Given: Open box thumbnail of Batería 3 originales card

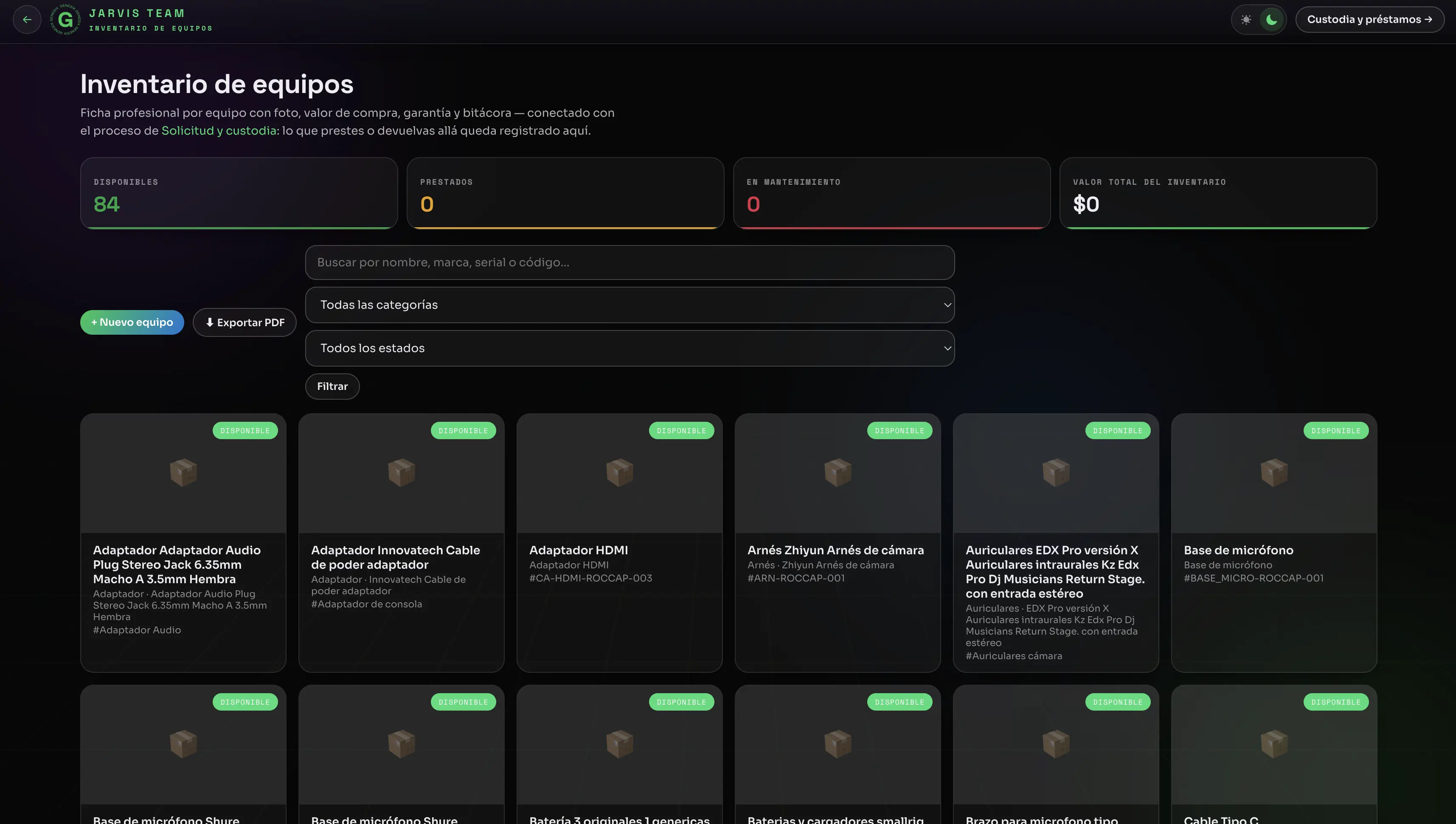Looking at the screenshot, I should coord(620,744).
